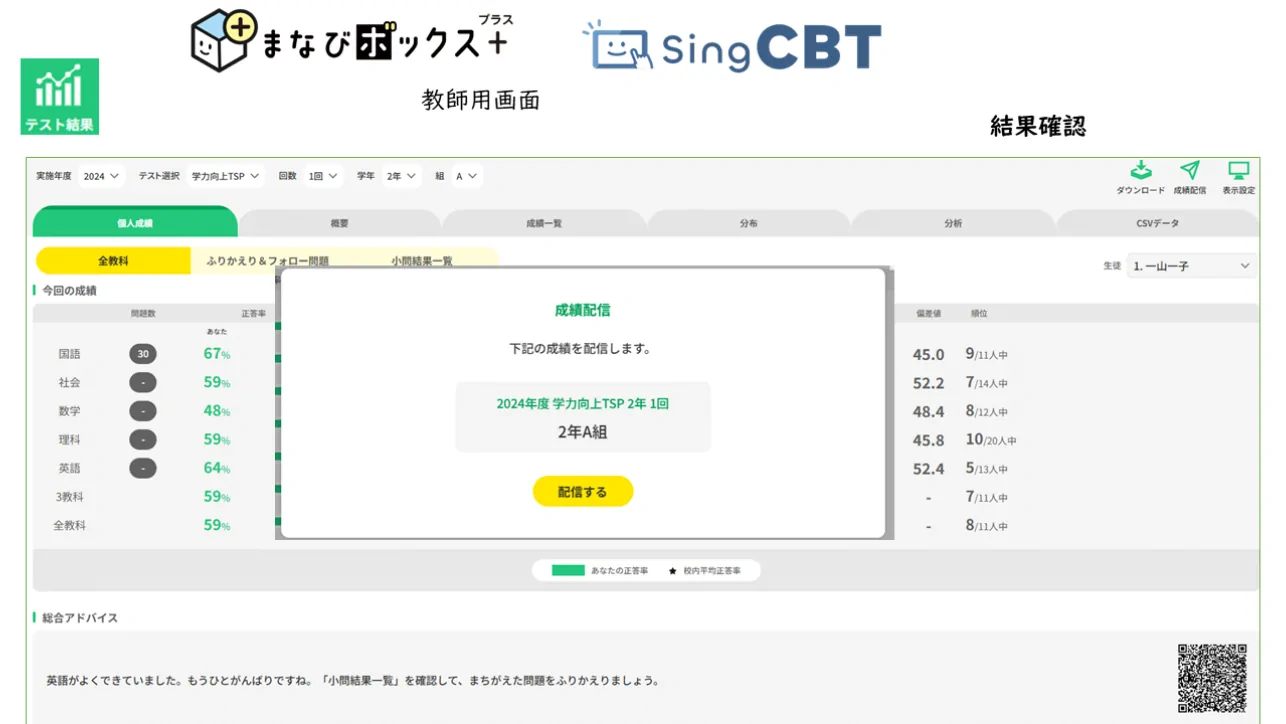Screen dimensions: 1286x724
Task: Open the テスト選択 学力向上TSP dropdown
Action: pyautogui.click(x=226, y=176)
